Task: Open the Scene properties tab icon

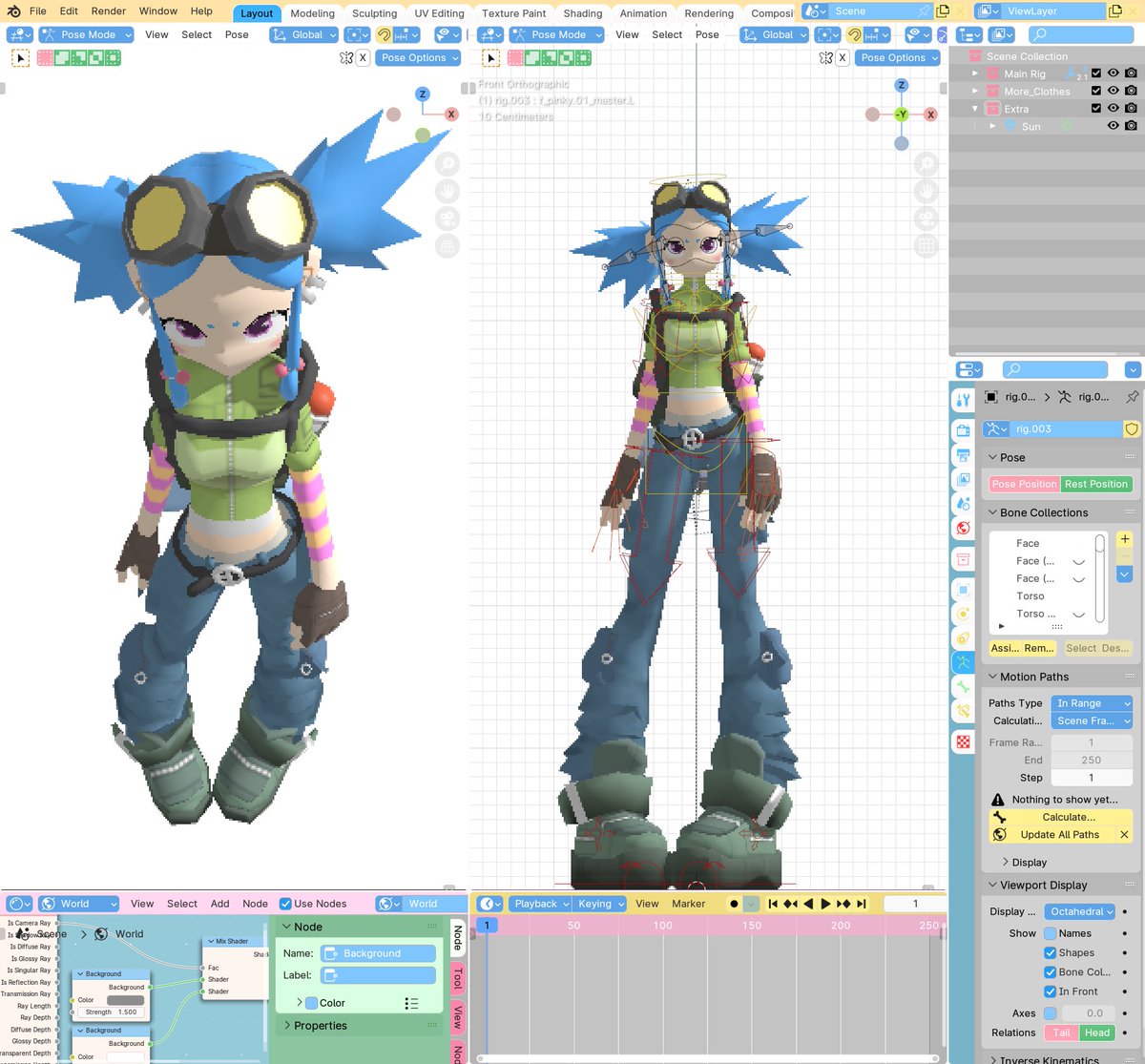Action: coord(963,503)
